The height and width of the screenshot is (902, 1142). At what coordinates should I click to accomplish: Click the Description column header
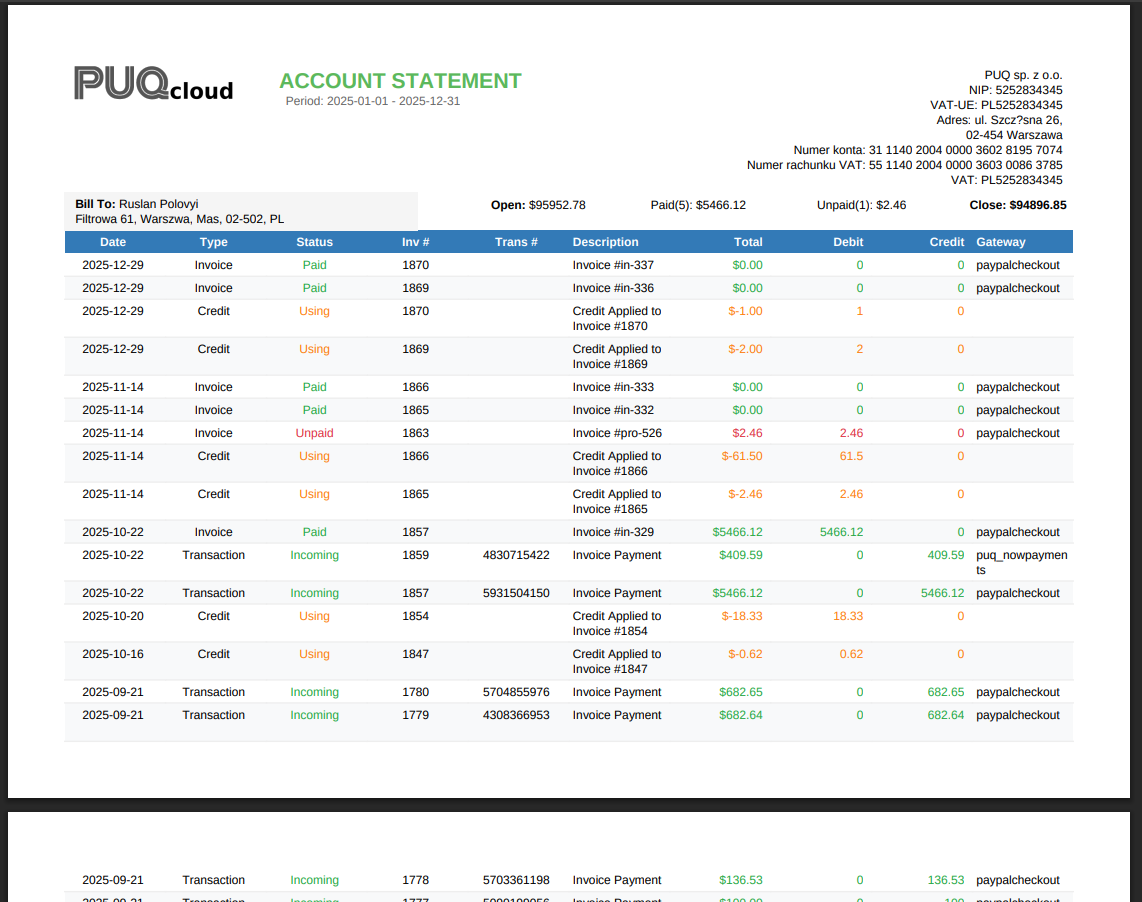[x=605, y=242]
